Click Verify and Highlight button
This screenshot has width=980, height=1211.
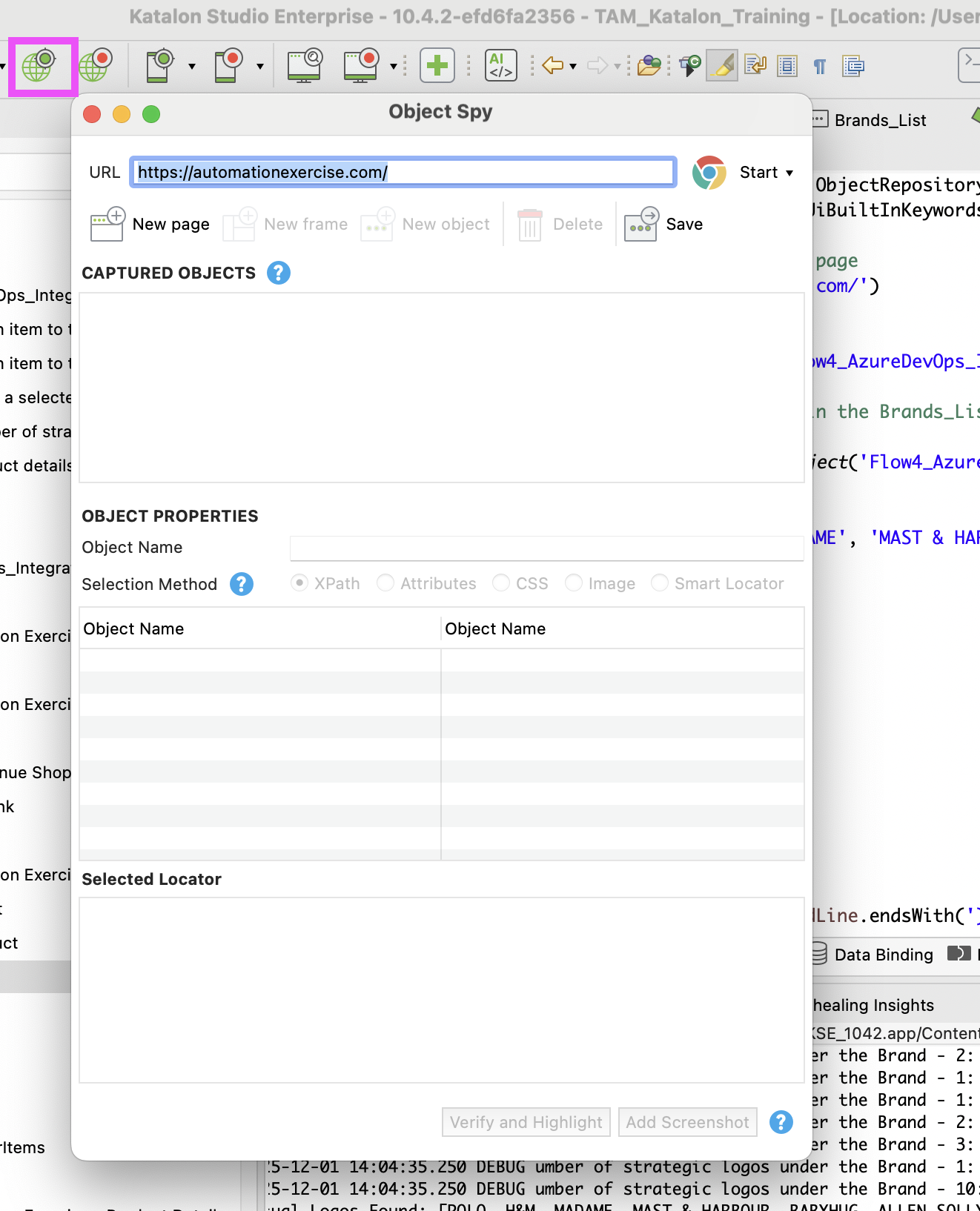(526, 1122)
